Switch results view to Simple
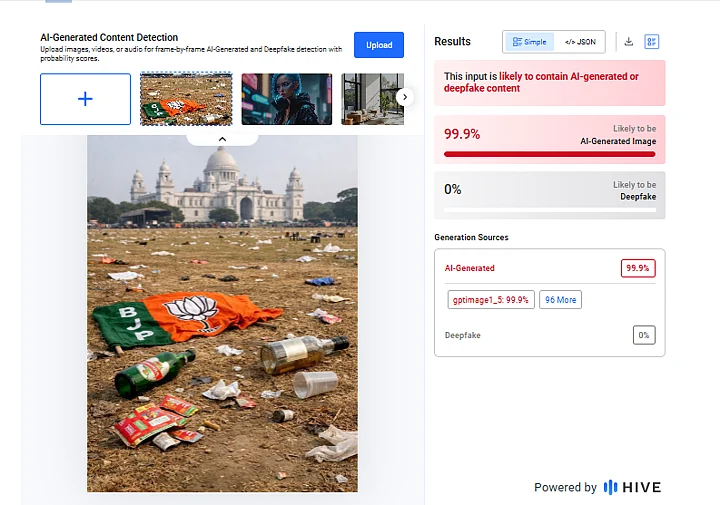720x505 pixels. (528, 42)
